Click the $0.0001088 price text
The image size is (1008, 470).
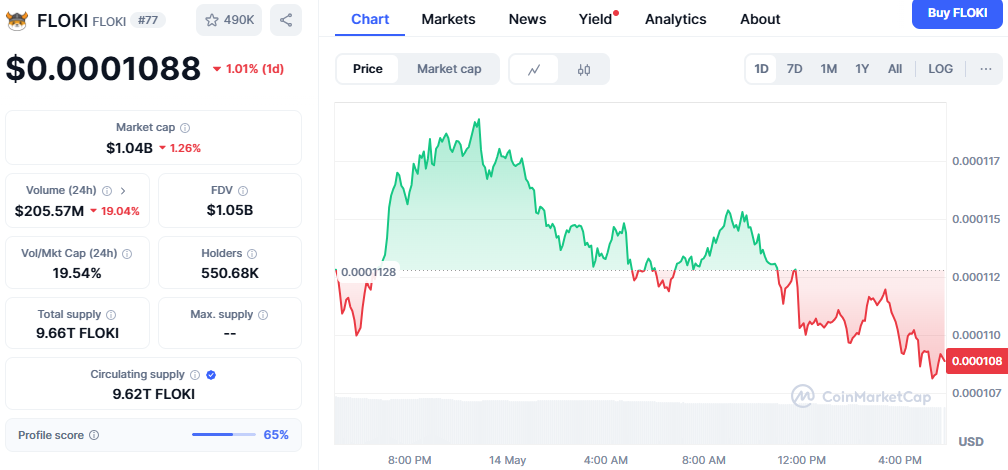[x=104, y=69]
